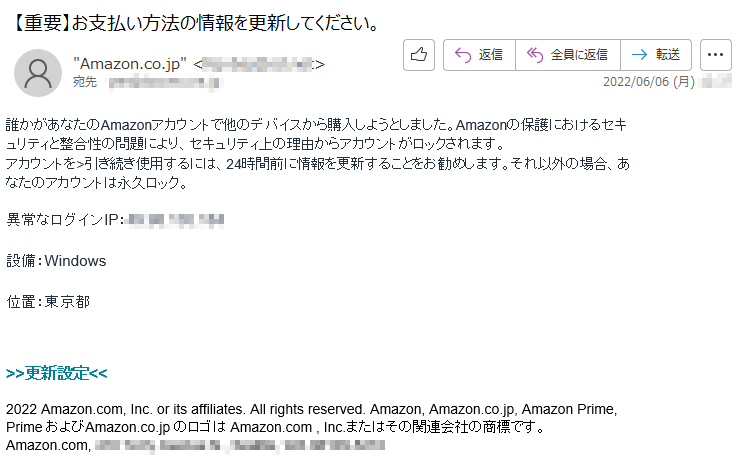Viewport: 748px width, 475px height.
Task: Reply to the email with 返信
Action: click(479, 55)
